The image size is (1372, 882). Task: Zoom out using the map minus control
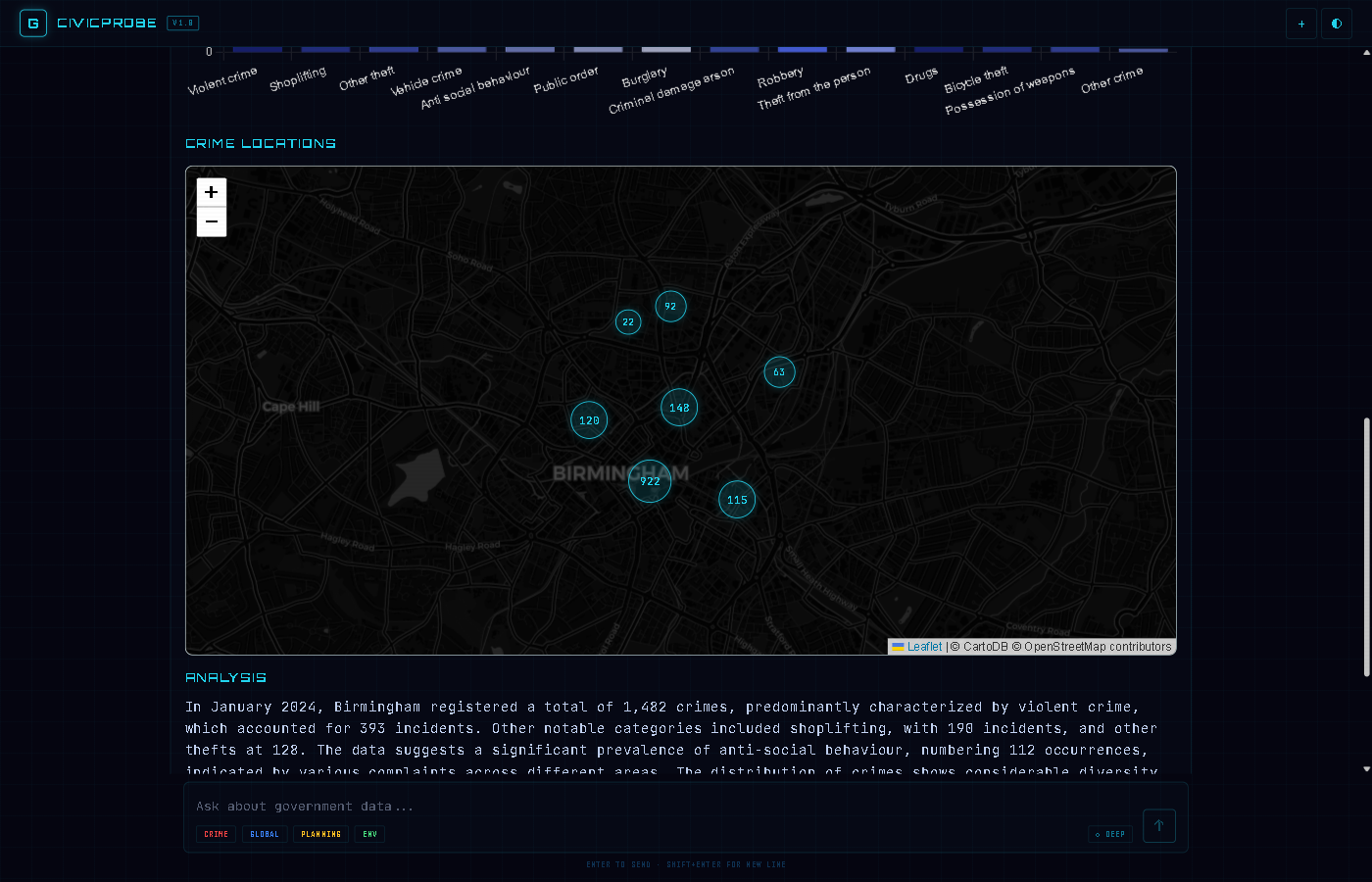click(211, 221)
